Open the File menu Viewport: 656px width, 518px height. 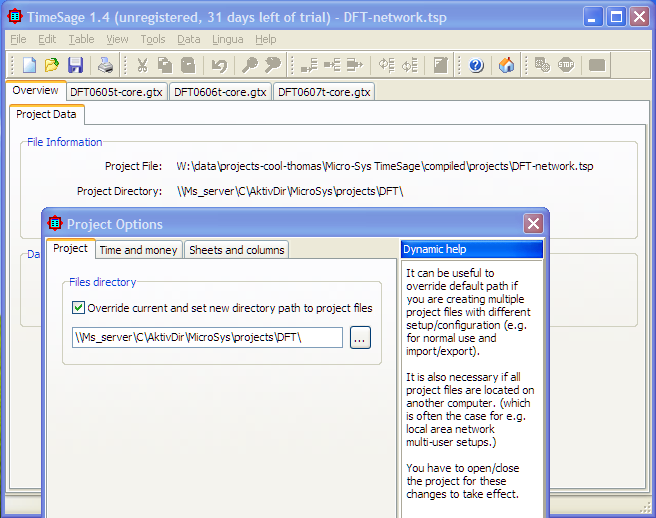(18, 39)
